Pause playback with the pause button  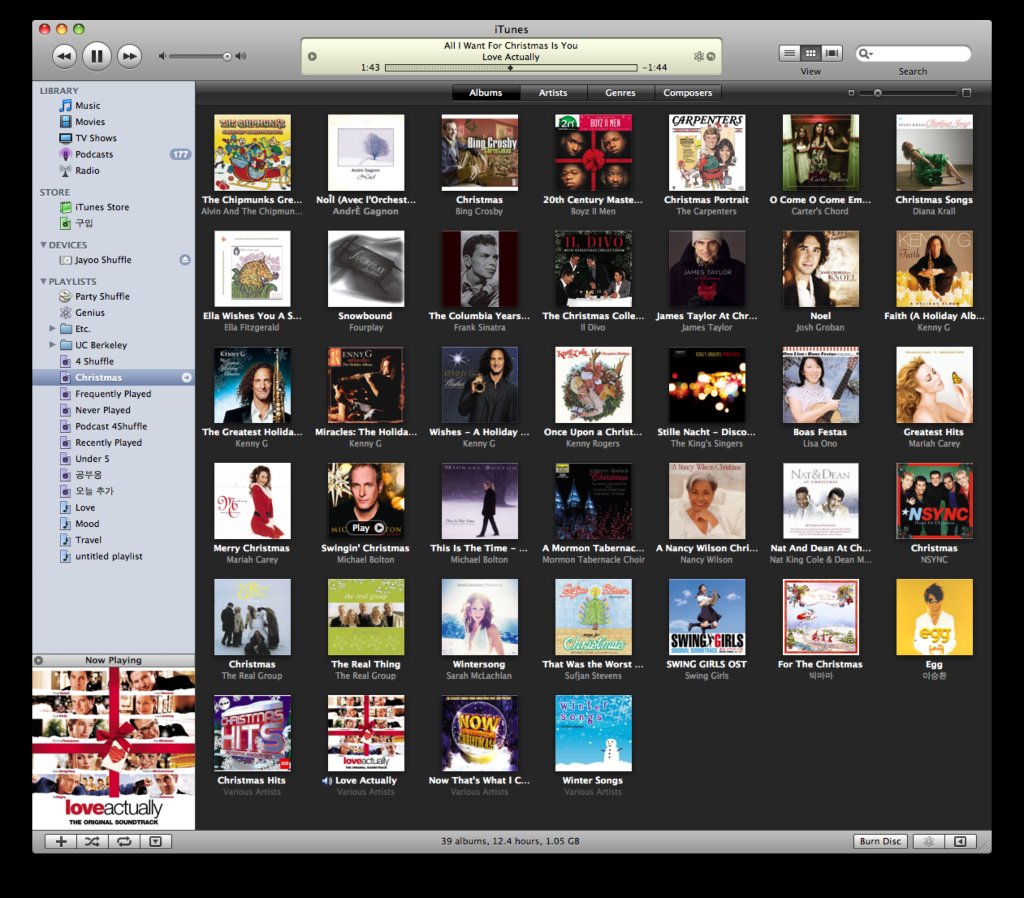(97, 56)
